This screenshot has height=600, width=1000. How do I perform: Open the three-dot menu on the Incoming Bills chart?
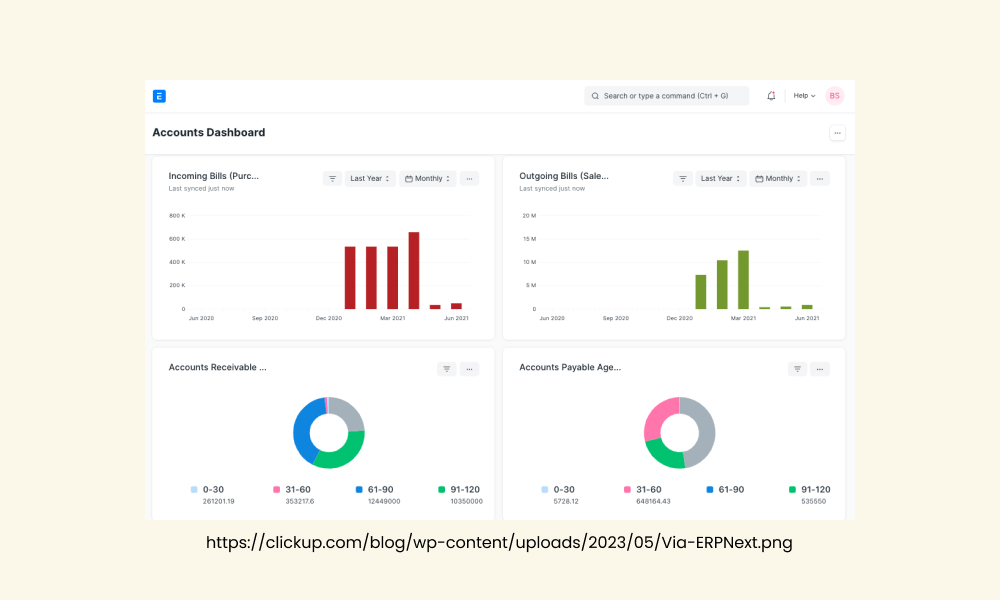click(x=469, y=179)
